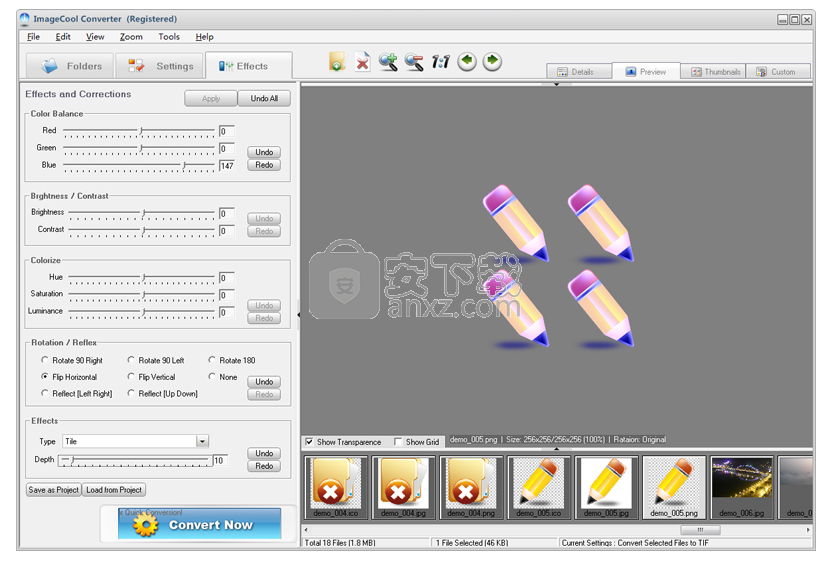This screenshot has width=835, height=561.
Task: Select demo_004.jpg thumbnail
Action: (404, 487)
